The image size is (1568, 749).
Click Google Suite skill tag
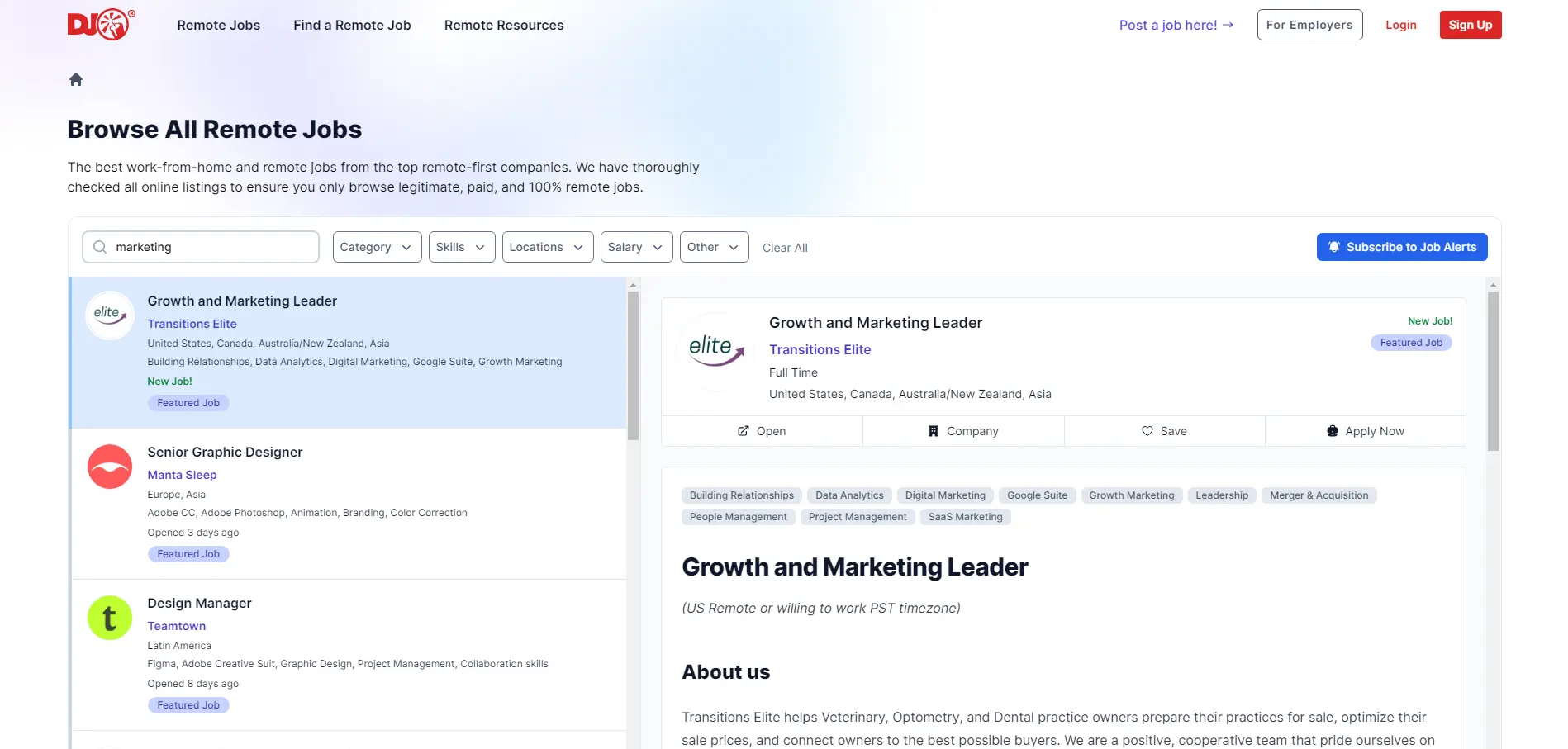(1037, 495)
